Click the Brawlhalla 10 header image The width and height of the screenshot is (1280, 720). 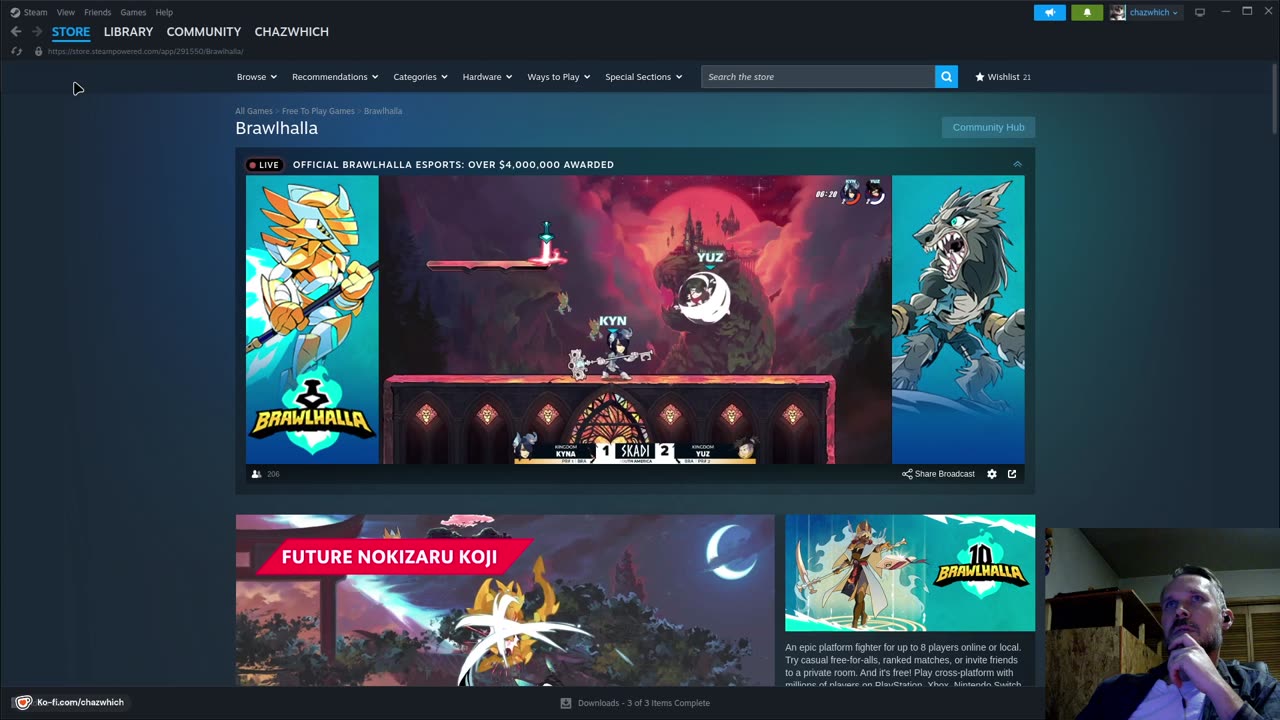tap(910, 573)
